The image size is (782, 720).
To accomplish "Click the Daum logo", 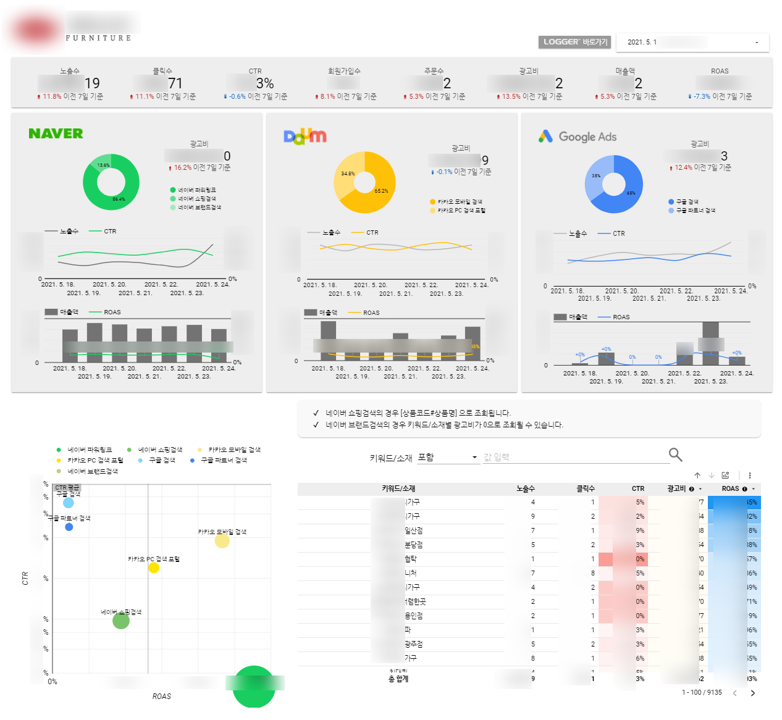I will 305,136.
